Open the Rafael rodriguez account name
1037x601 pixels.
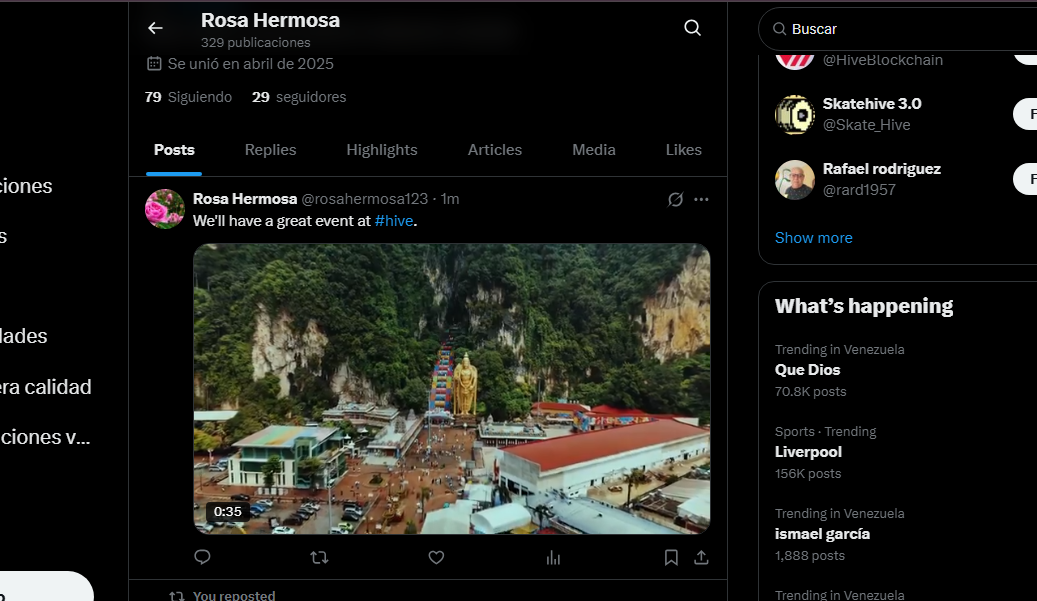(882, 169)
